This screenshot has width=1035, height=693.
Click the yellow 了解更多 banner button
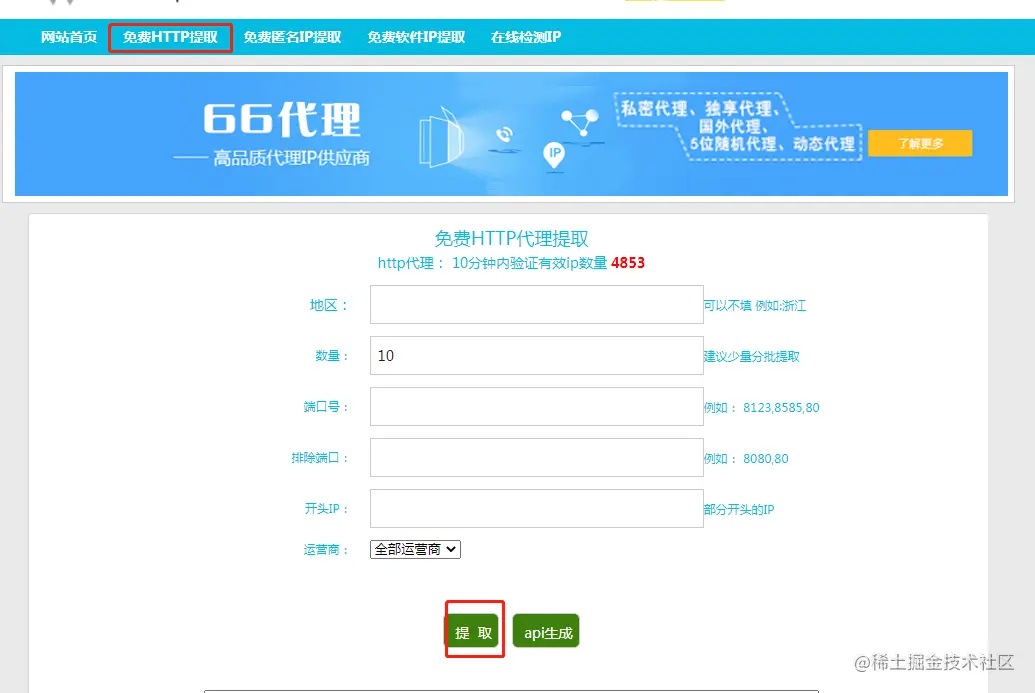point(920,143)
